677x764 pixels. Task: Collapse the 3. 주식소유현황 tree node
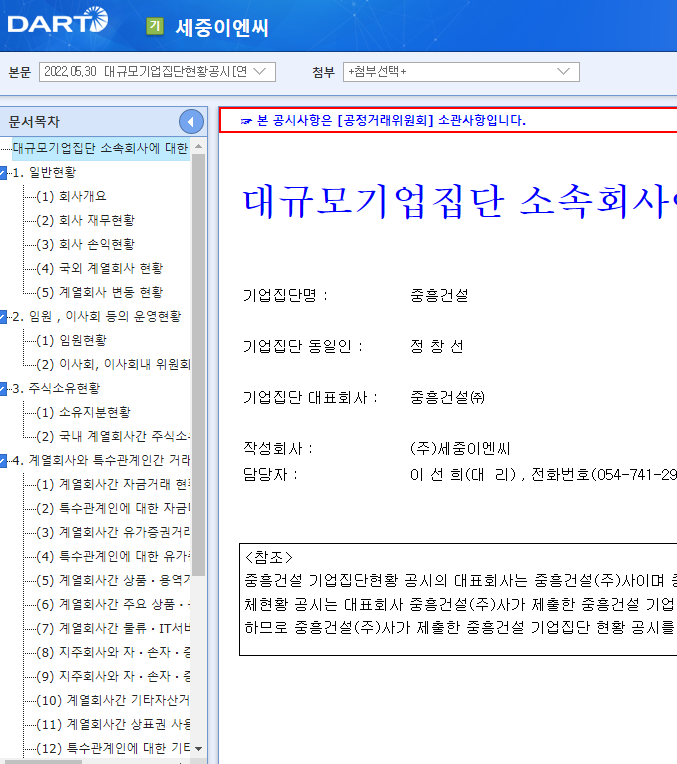coord(3,388)
